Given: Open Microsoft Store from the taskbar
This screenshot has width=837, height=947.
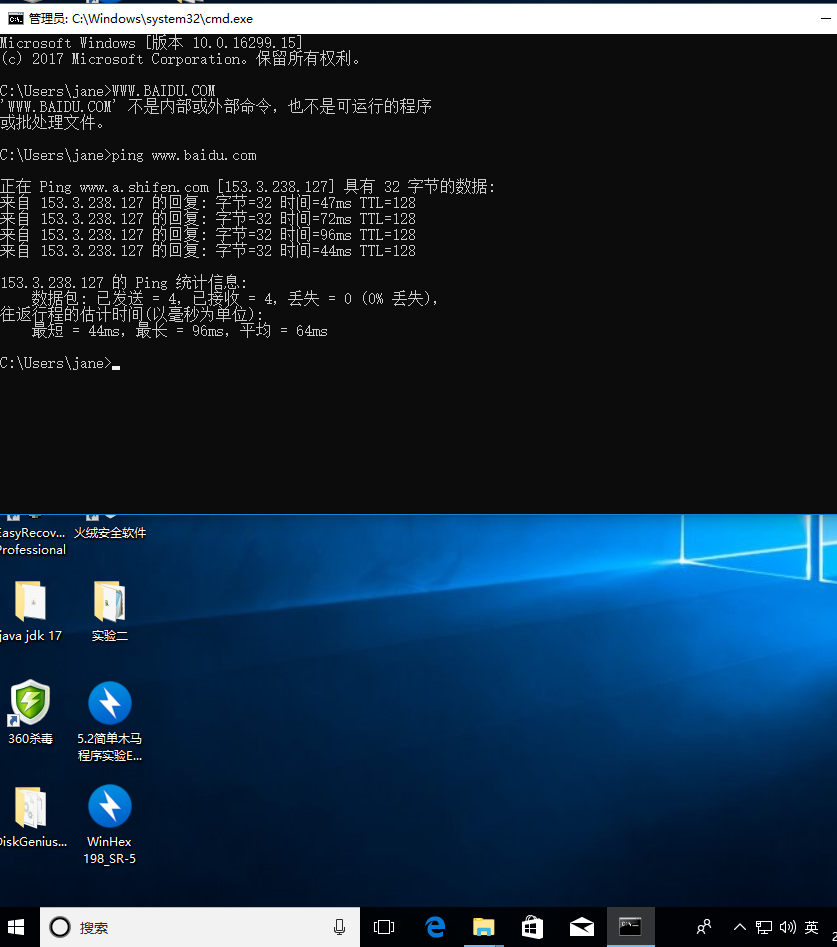Looking at the screenshot, I should point(532,927).
